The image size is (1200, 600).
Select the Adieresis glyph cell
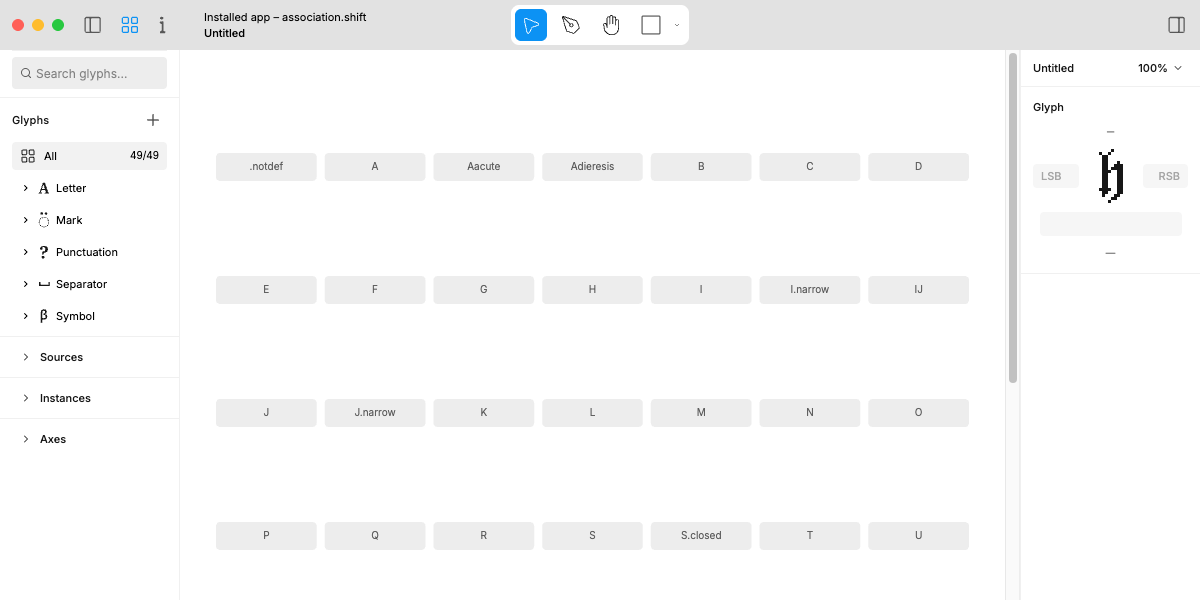[592, 167]
